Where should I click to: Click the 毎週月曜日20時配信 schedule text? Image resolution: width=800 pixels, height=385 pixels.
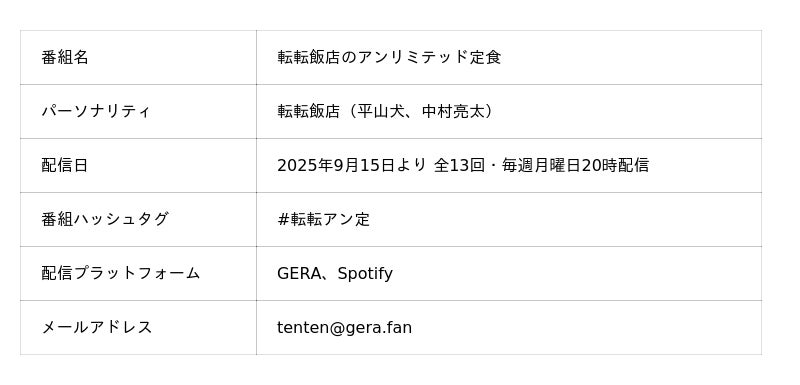pos(575,165)
